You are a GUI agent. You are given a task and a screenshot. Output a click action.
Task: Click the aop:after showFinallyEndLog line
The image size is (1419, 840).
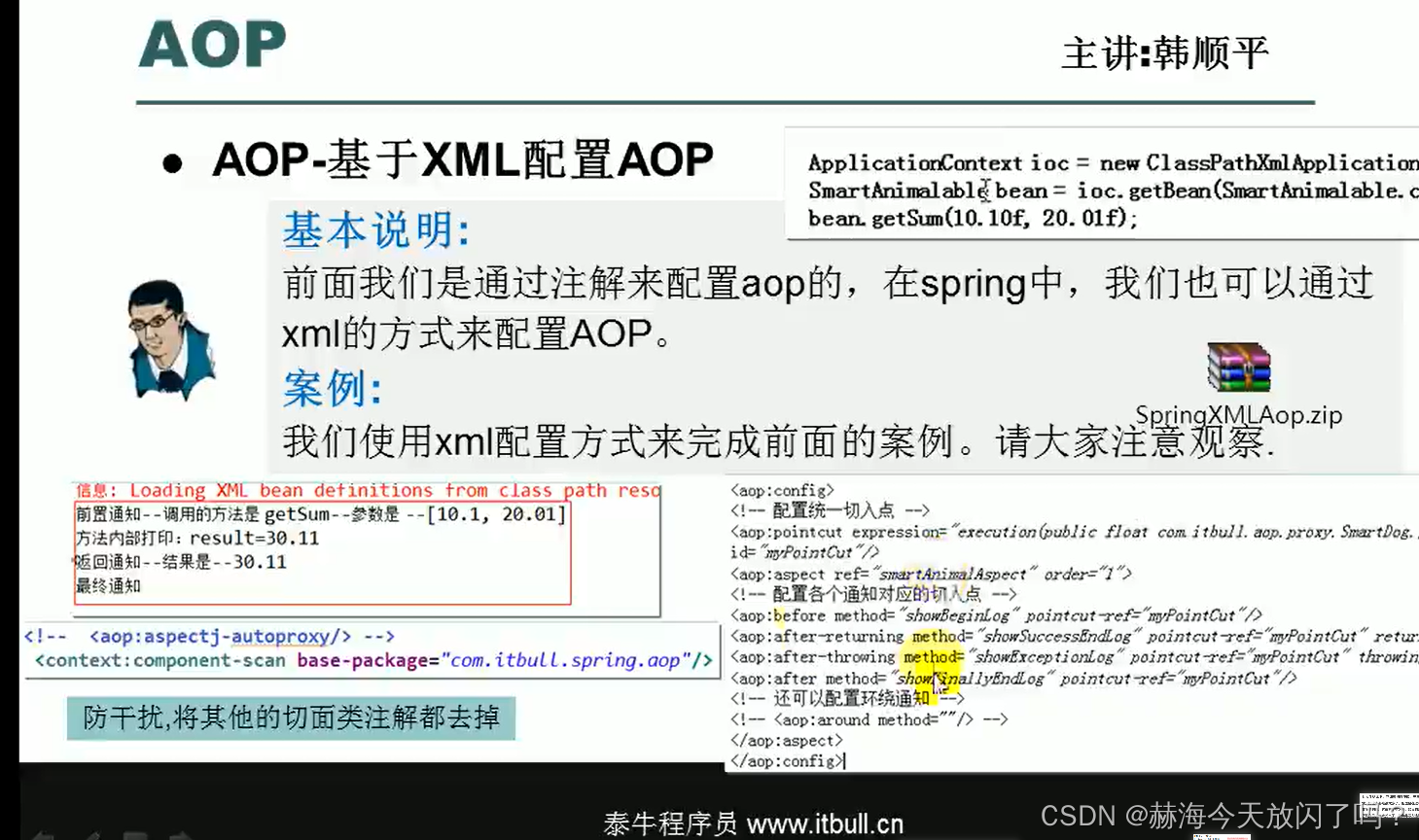pyautogui.click(x=1013, y=679)
